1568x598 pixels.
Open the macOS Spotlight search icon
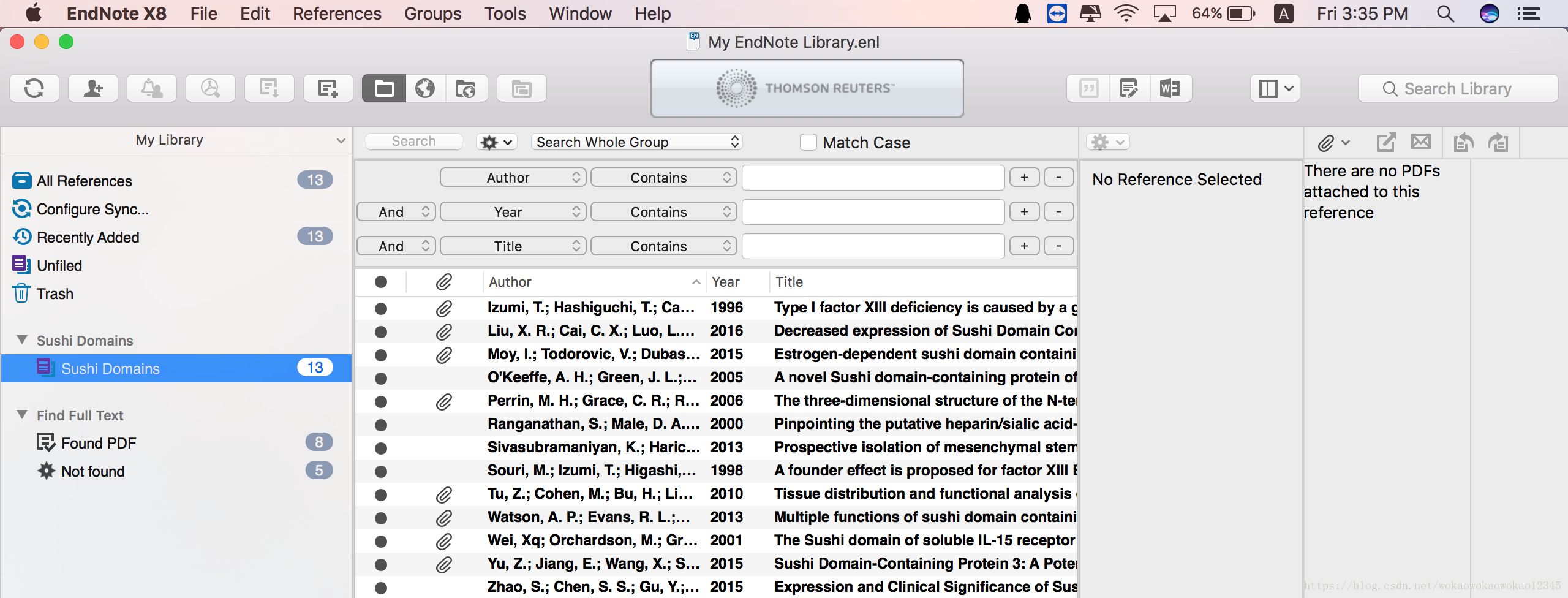(x=1445, y=13)
